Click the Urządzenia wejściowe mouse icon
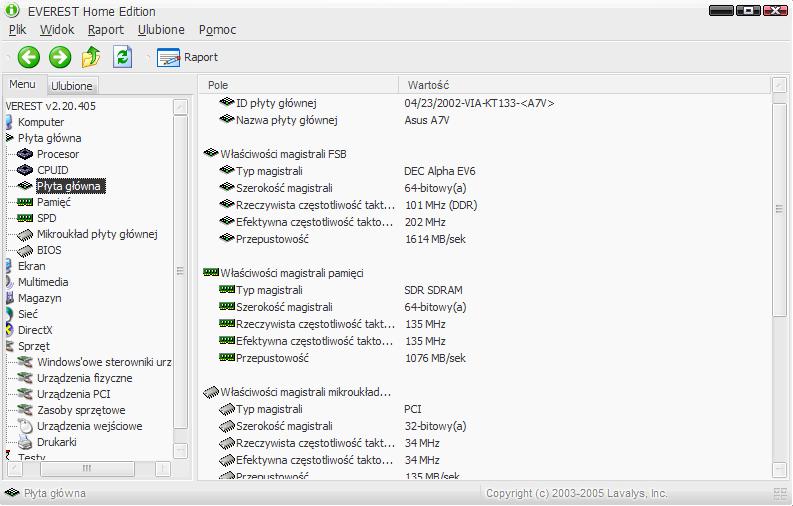Screen dimensions: 793x506 click(x=25, y=426)
